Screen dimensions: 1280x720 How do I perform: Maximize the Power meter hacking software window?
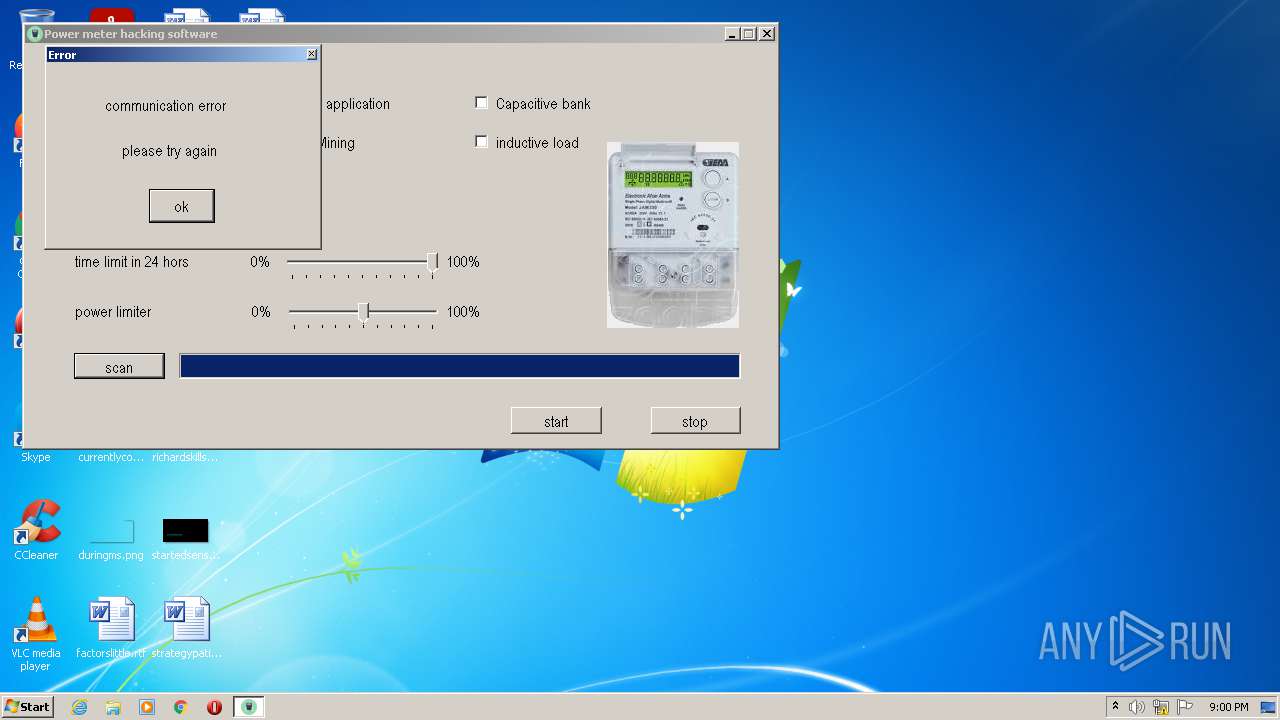click(x=748, y=34)
